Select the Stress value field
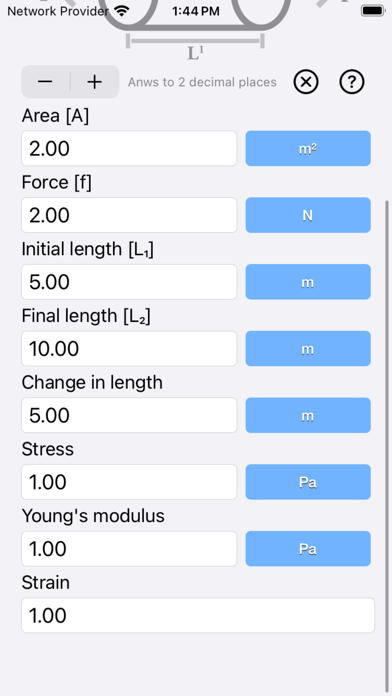 [x=129, y=482]
